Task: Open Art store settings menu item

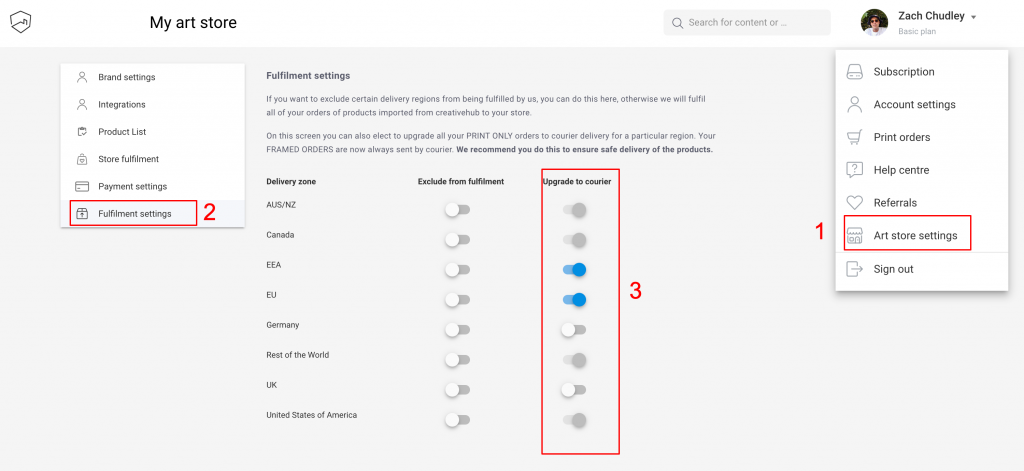Action: (x=915, y=236)
